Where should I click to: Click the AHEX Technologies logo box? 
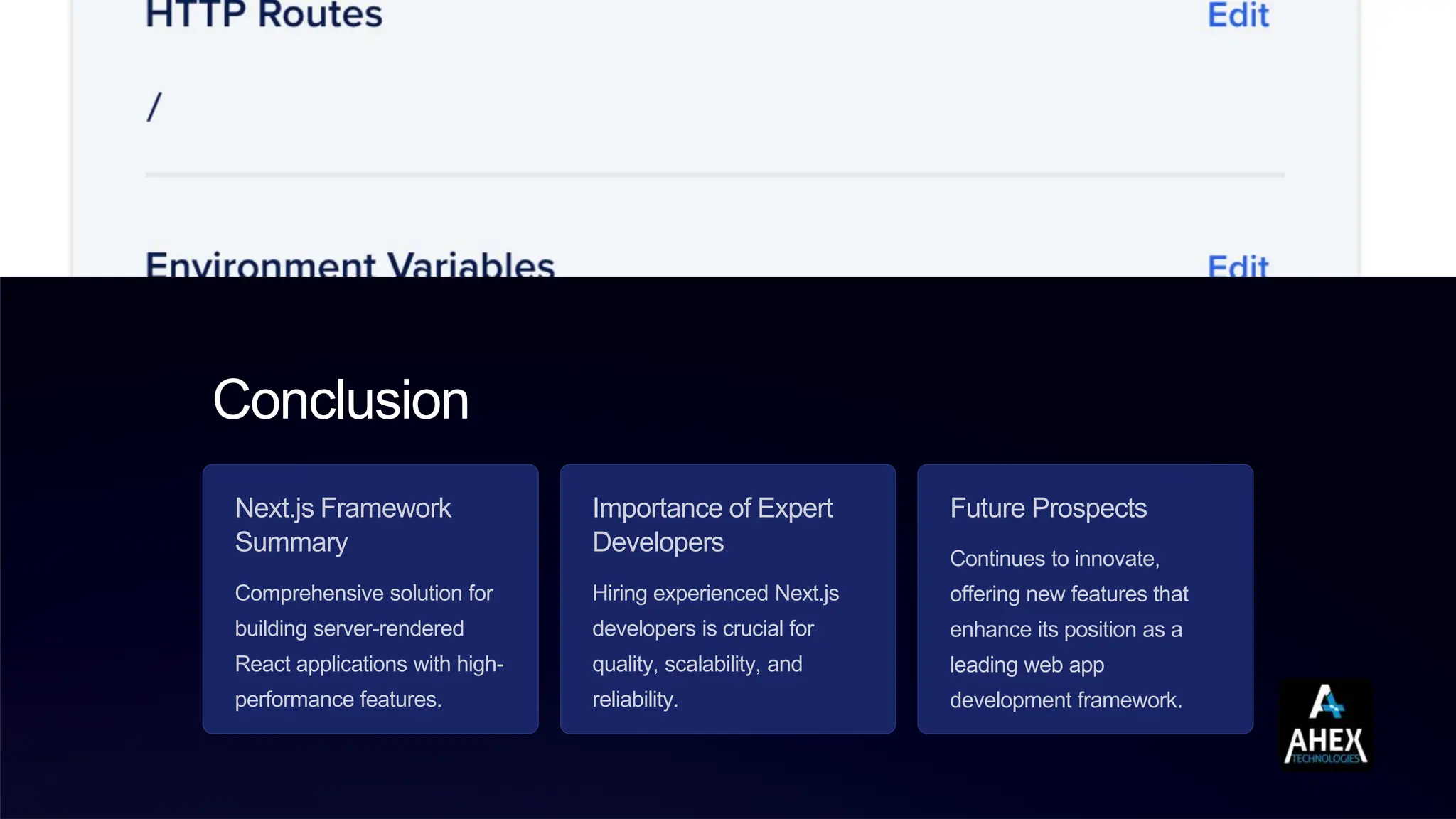coord(1326,724)
